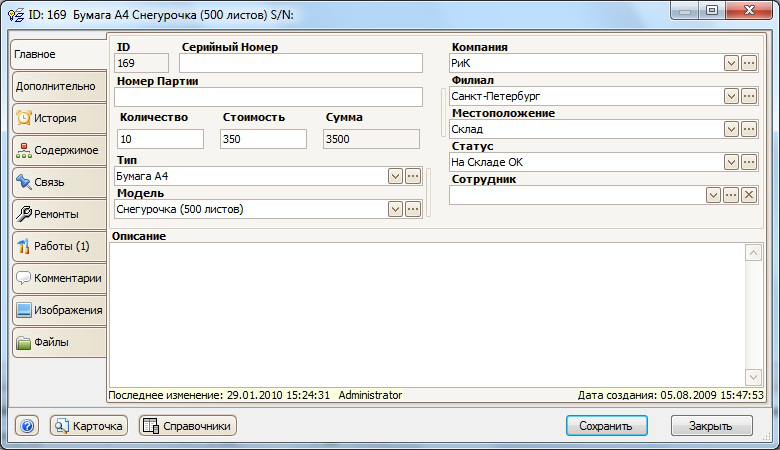Click the Сумма field showing 3500
Image resolution: width=780 pixels, height=450 pixels.
tap(371, 139)
